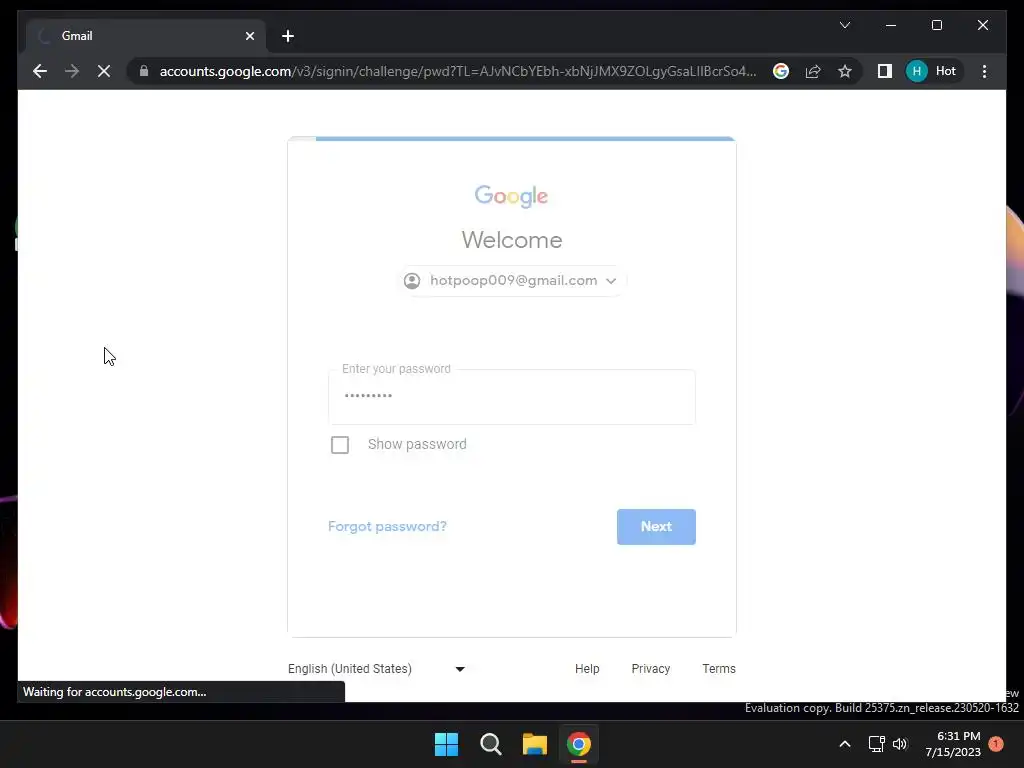Open network settings tray icon
The image size is (1024, 768).
coord(876,744)
